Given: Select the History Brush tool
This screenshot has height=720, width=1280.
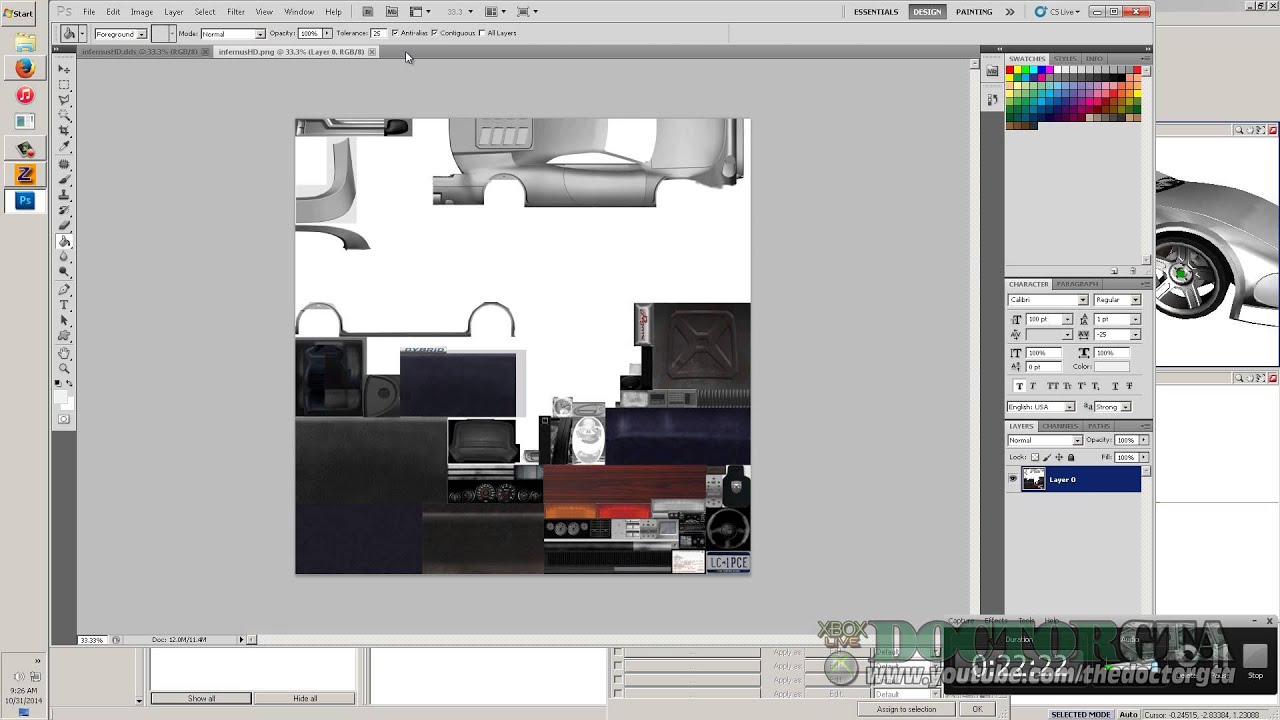Looking at the screenshot, I should coord(64,210).
